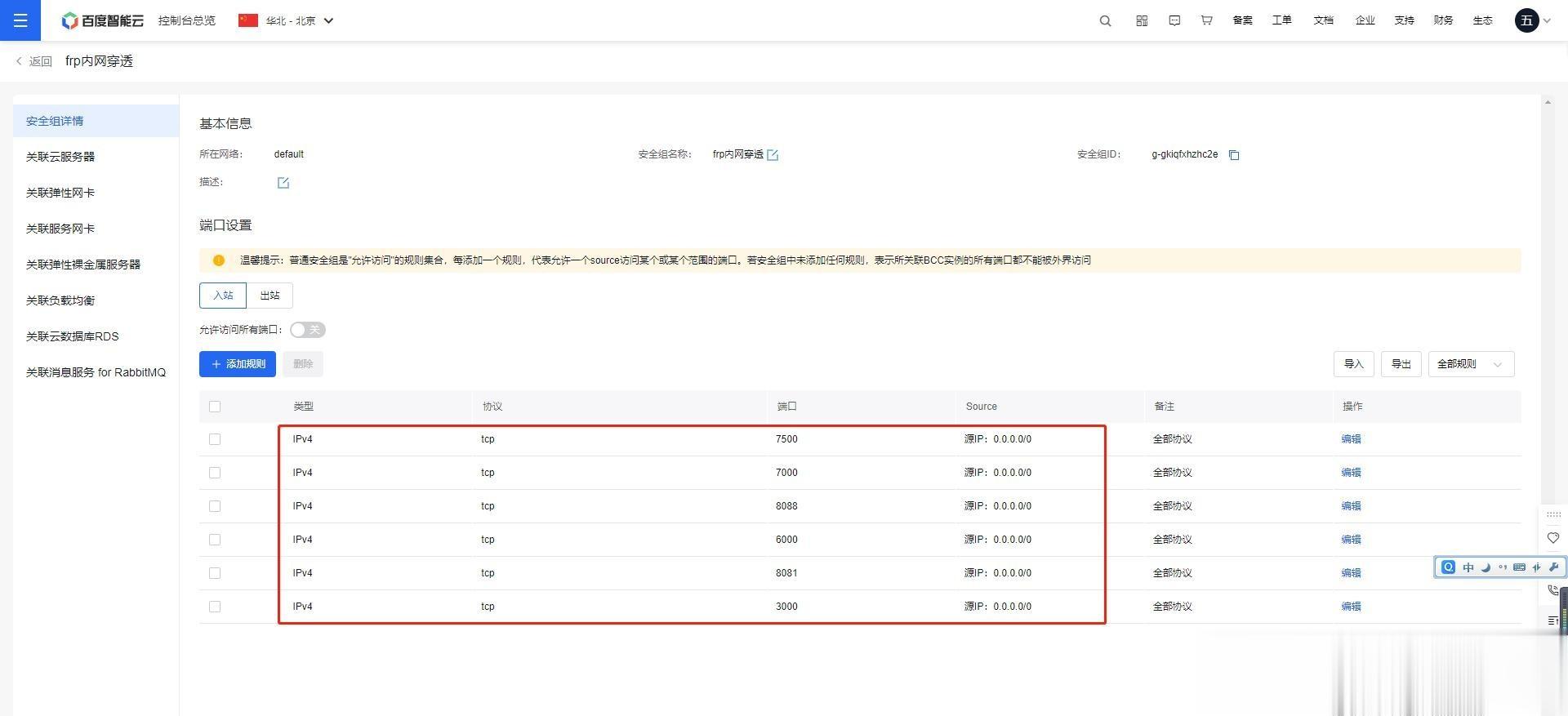Image resolution: width=1568 pixels, height=716 pixels.
Task: Open the messages chat-bubble icon
Action: tap(1174, 21)
